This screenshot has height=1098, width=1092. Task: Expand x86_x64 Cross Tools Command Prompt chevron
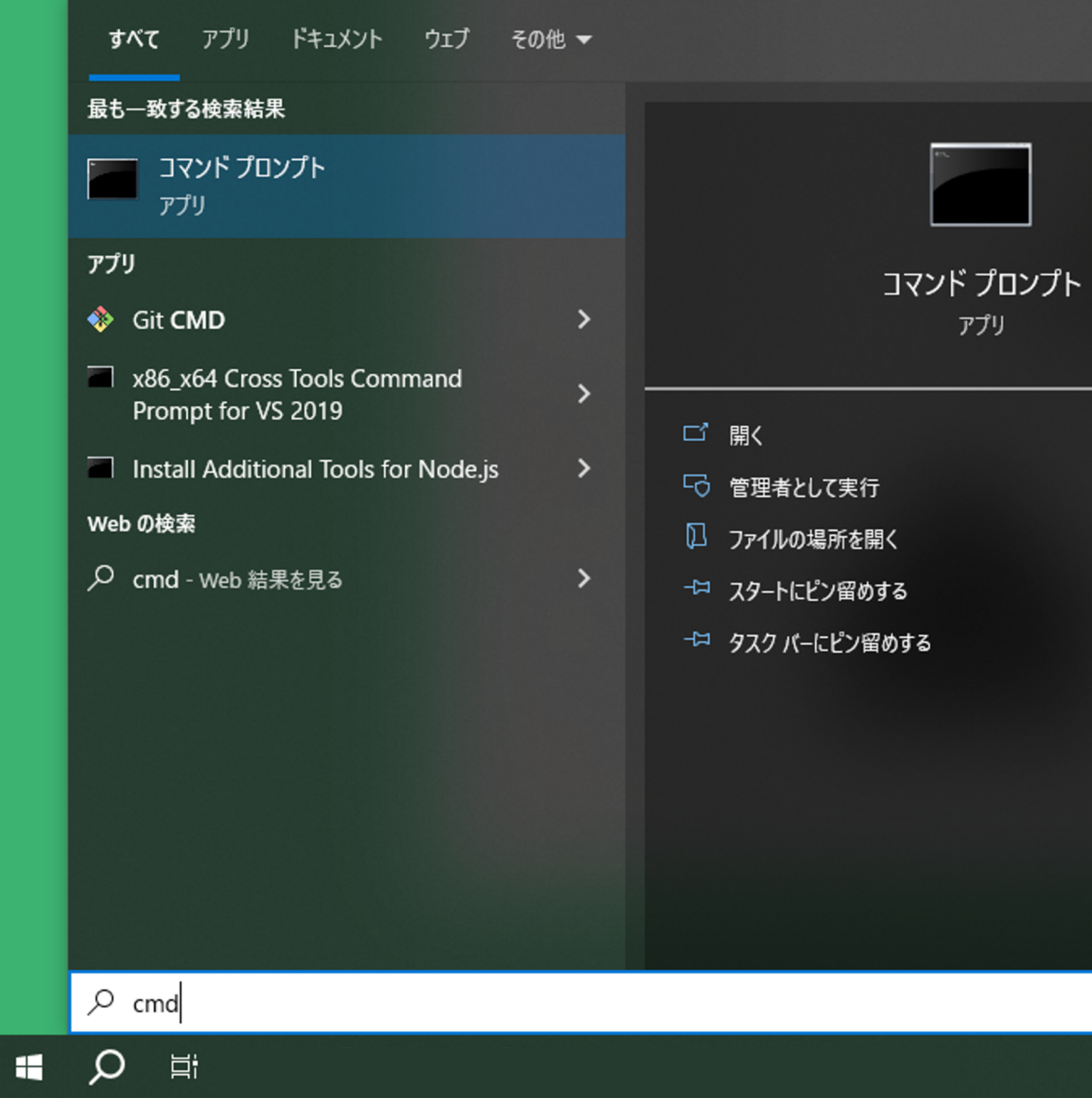584,394
